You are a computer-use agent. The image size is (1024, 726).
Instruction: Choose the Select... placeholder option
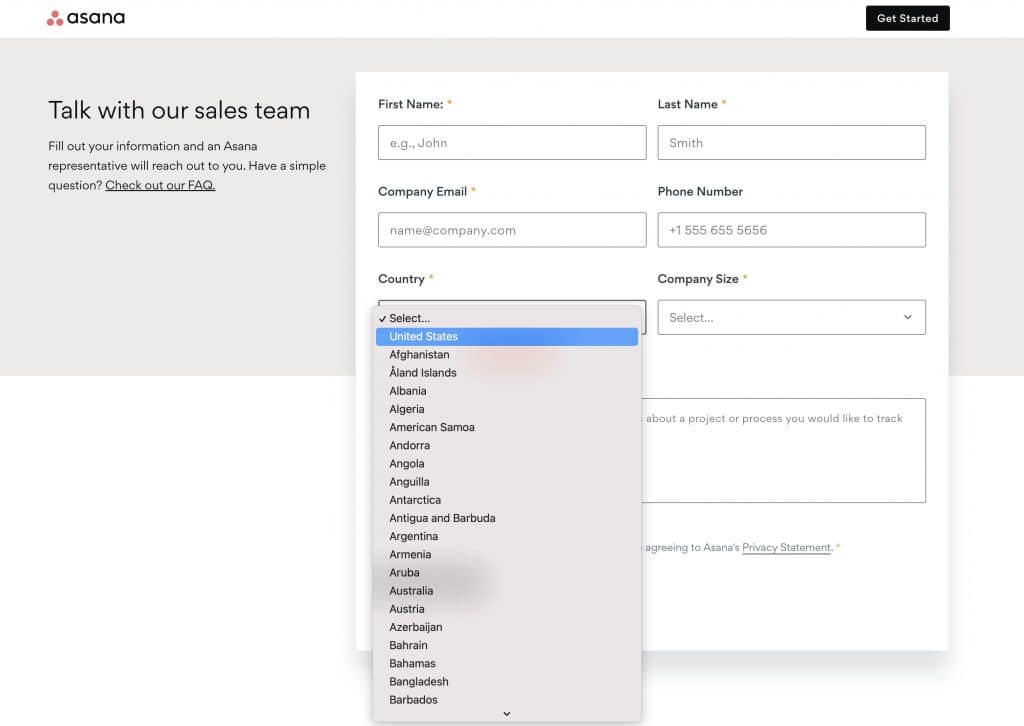pos(507,319)
